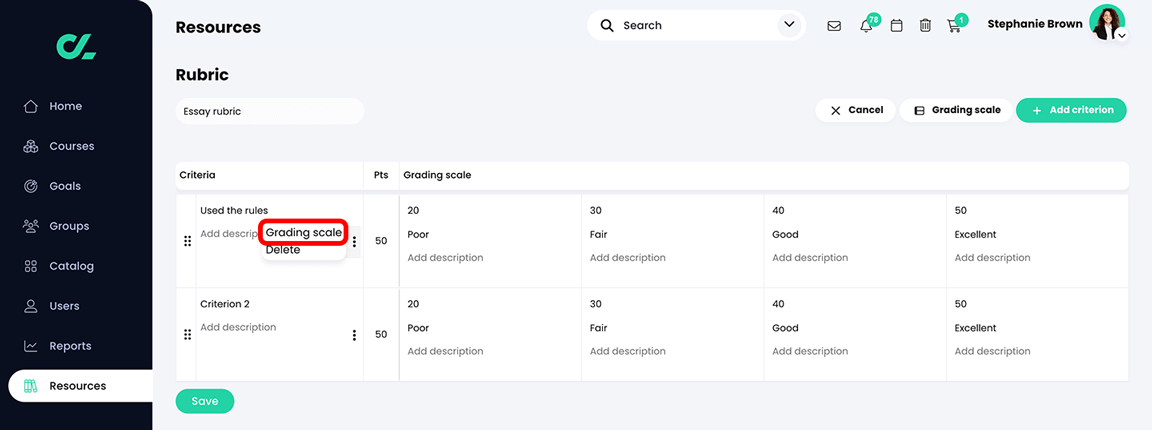
Task: Click the Cancel button
Action: click(x=855, y=110)
